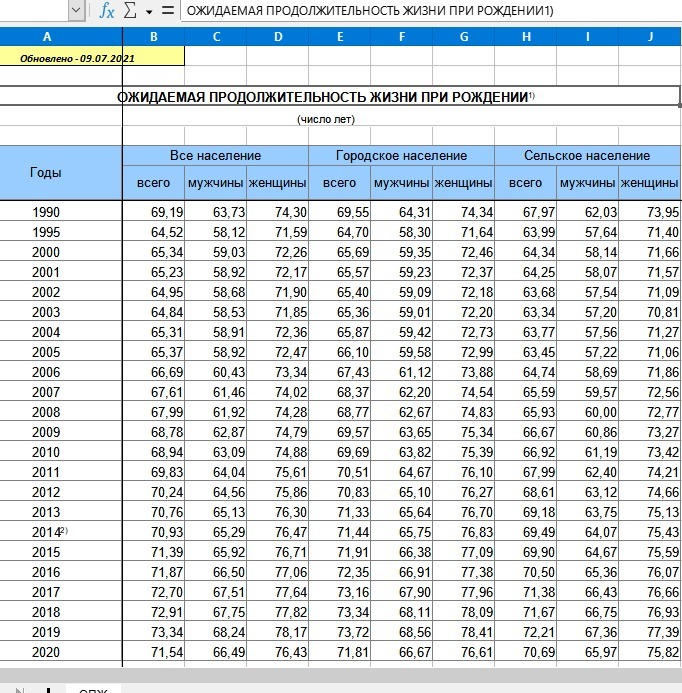Open the Function Wizard (fx) icon
Screen dimensions: 682x693
[107, 11]
